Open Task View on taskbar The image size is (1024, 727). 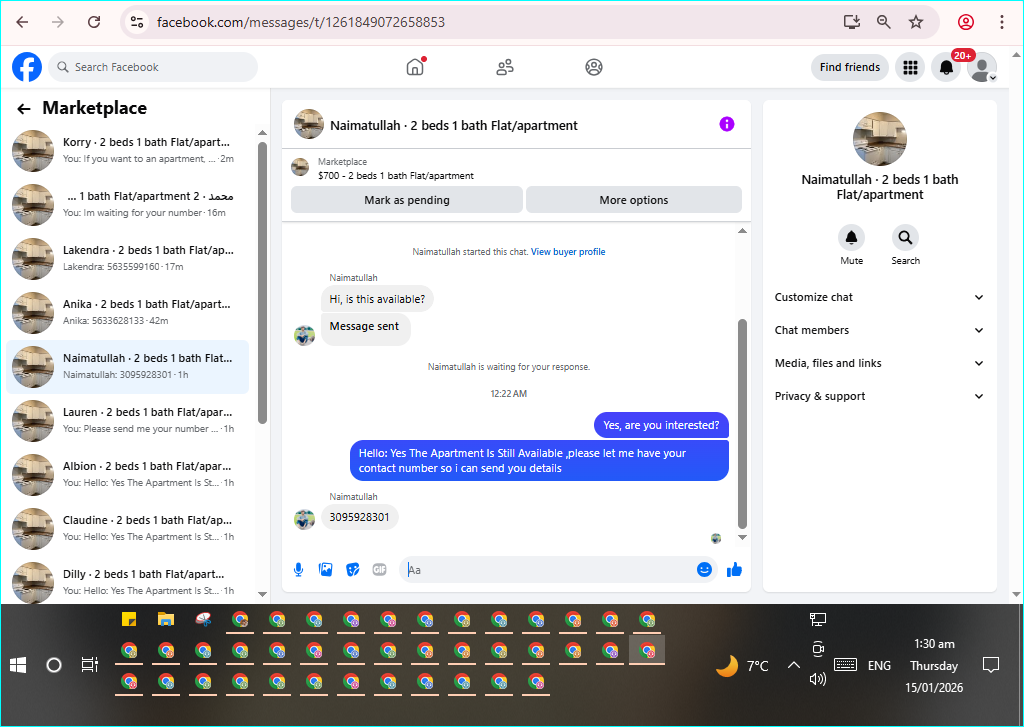[x=89, y=665]
